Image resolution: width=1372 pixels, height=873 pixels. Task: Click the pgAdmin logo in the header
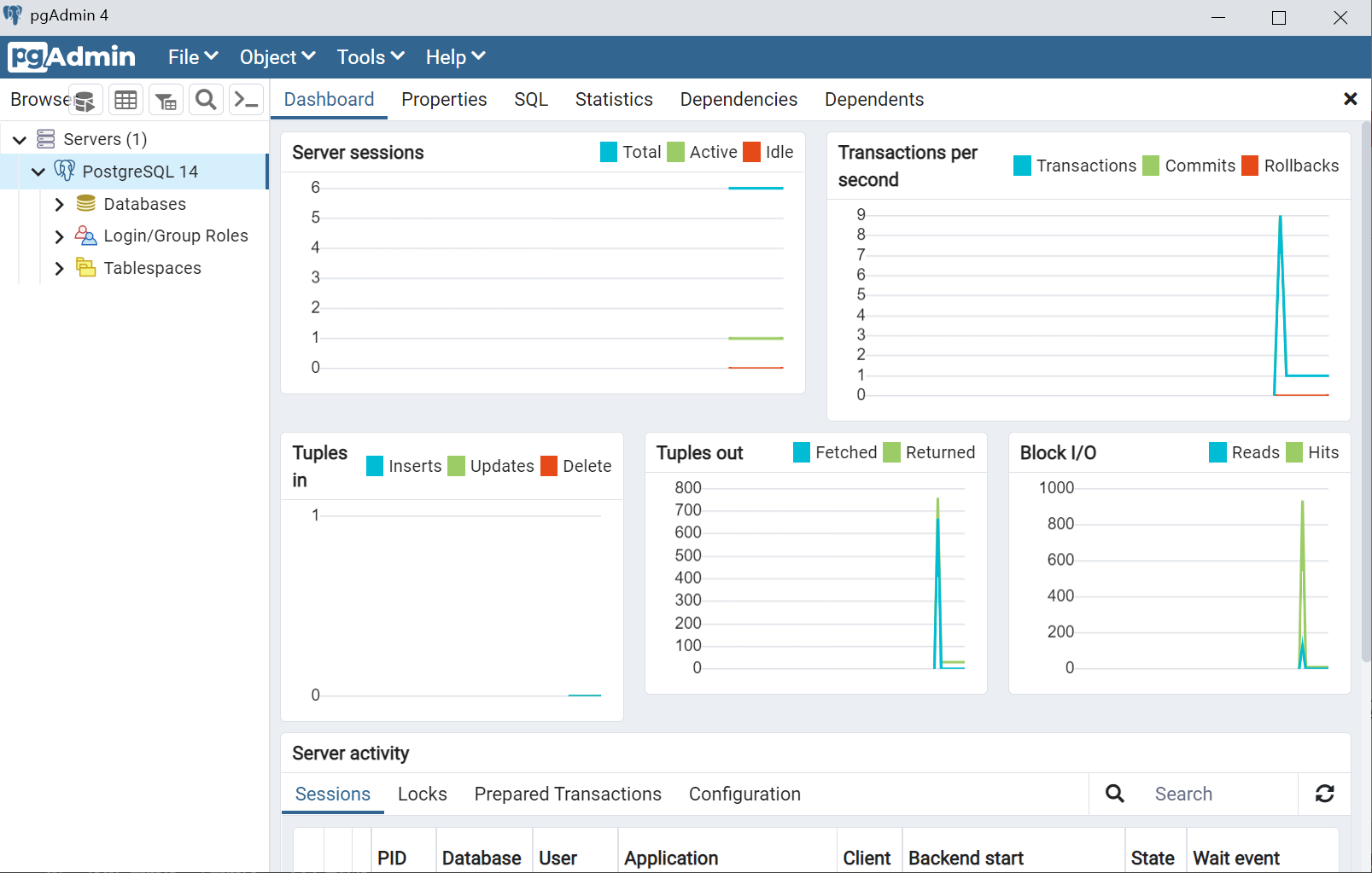[72, 57]
